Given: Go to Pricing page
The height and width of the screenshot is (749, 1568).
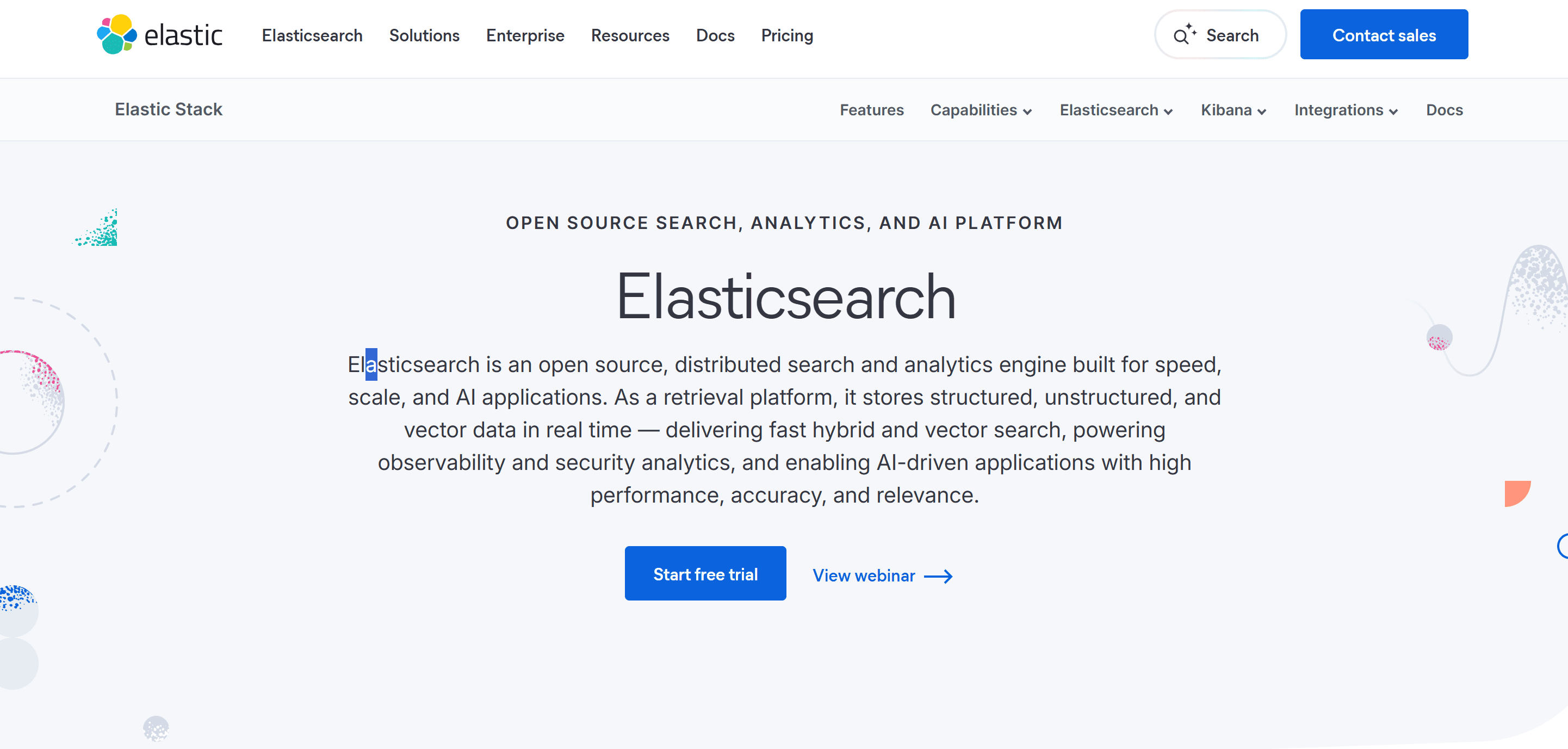Looking at the screenshot, I should (787, 35).
